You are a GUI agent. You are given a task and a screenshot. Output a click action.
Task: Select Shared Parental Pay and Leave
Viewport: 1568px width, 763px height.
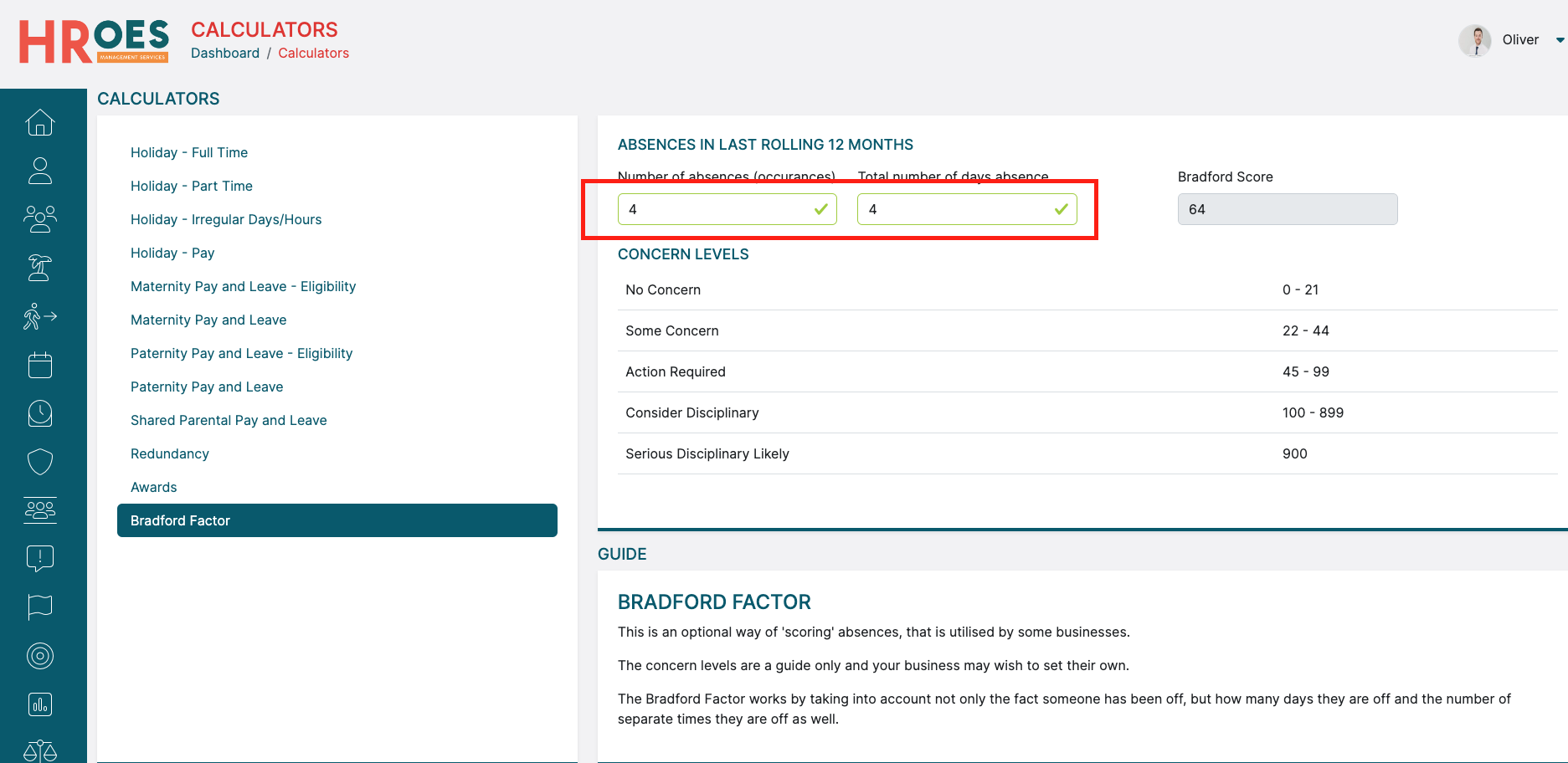point(229,420)
